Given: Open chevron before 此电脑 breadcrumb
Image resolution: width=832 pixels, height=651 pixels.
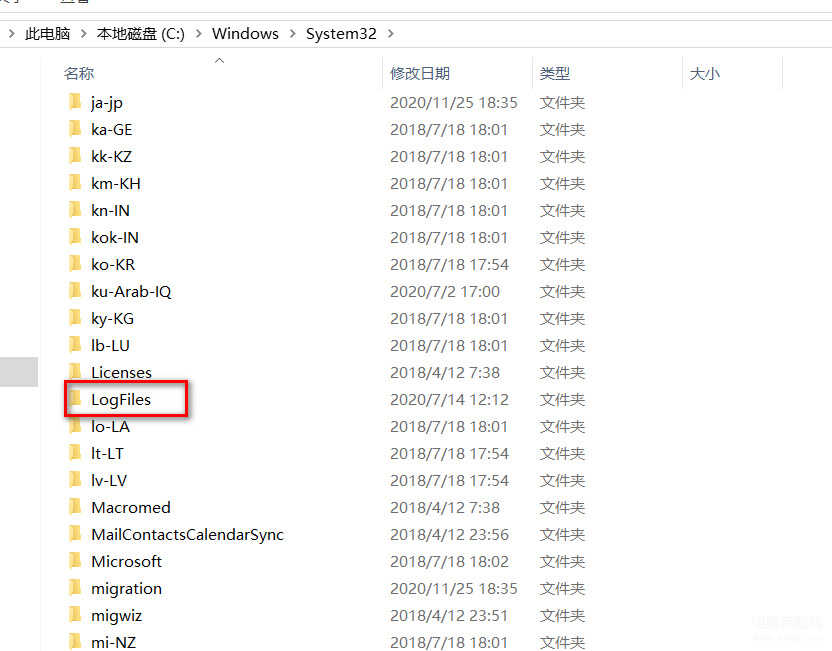Looking at the screenshot, I should (12, 34).
